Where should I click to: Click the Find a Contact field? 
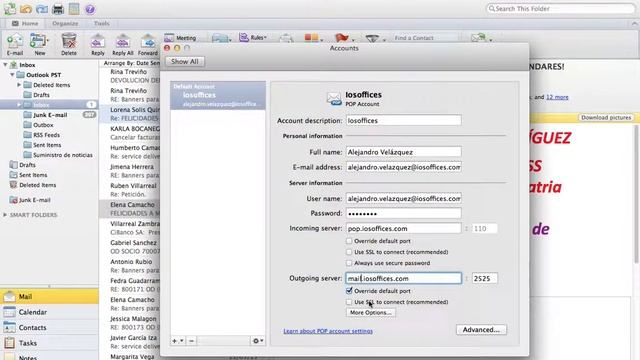click(x=424, y=38)
